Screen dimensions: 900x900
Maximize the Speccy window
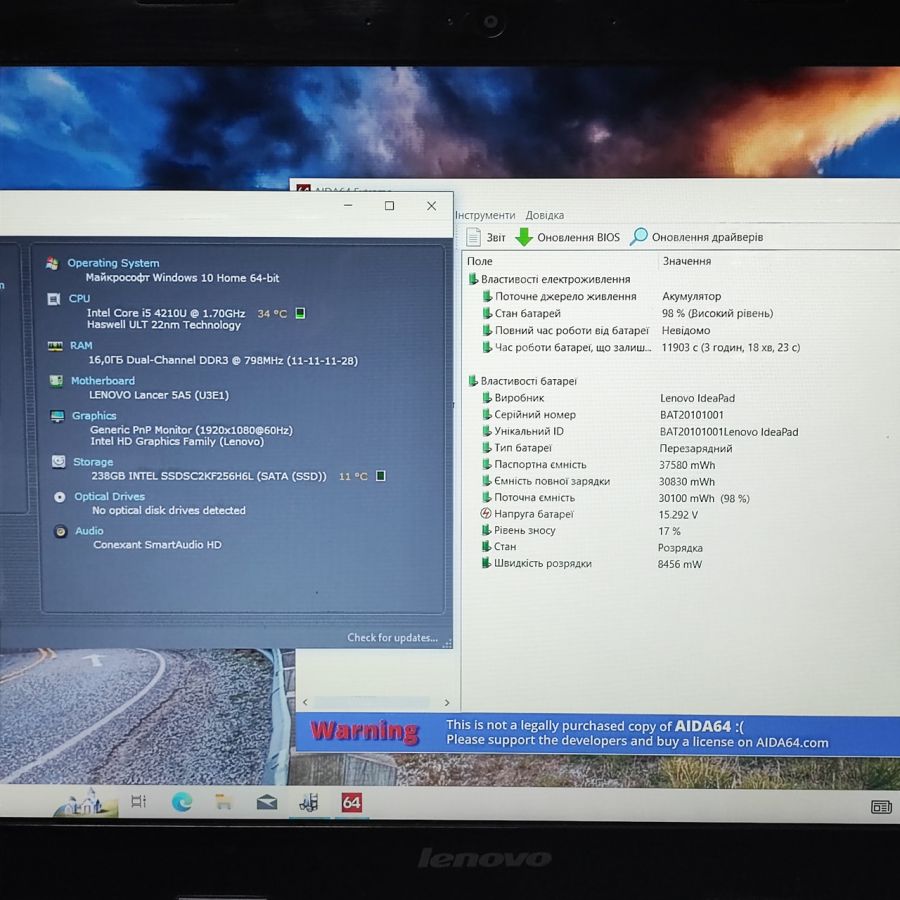(389, 205)
